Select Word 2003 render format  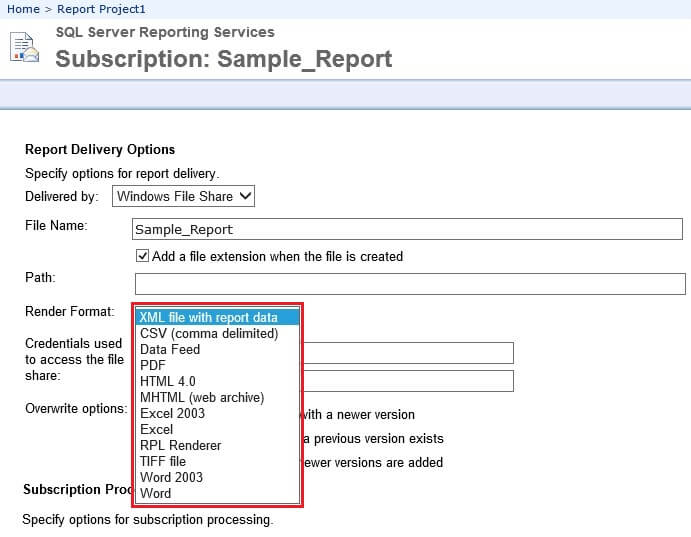coord(171,478)
